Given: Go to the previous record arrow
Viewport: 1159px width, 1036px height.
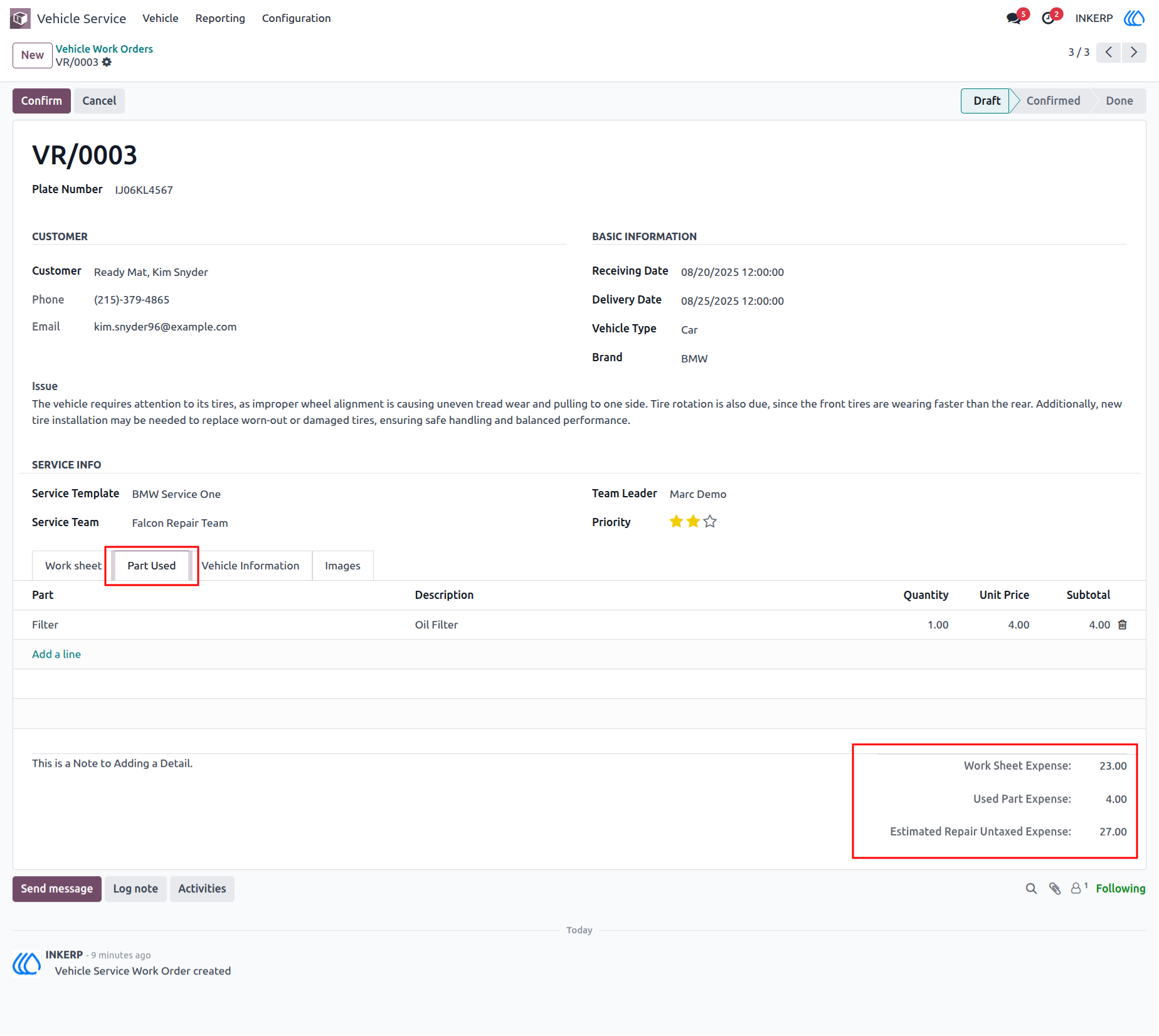Looking at the screenshot, I should point(1109,52).
